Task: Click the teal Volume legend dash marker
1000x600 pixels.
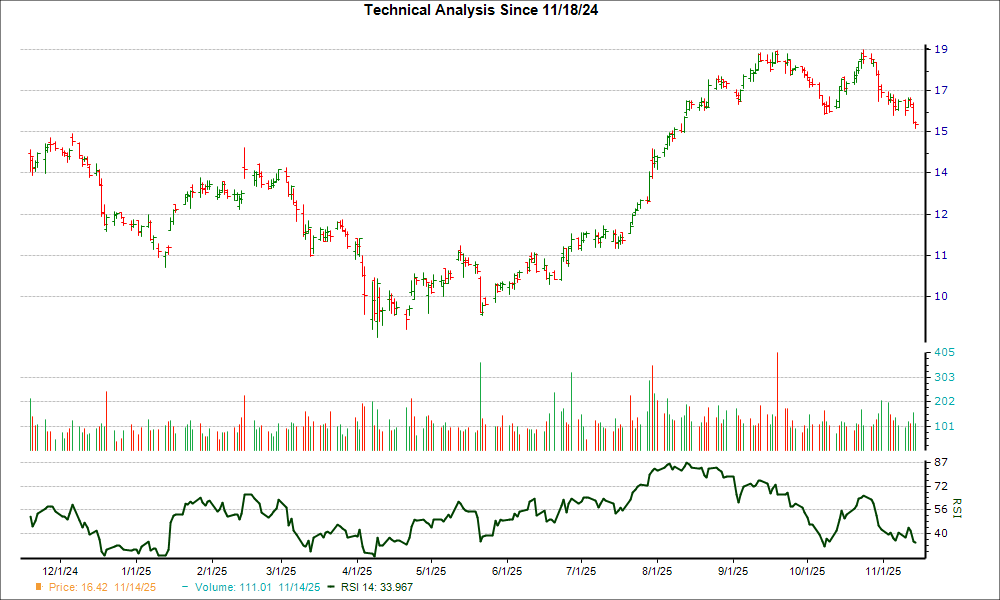Action: 185,588
